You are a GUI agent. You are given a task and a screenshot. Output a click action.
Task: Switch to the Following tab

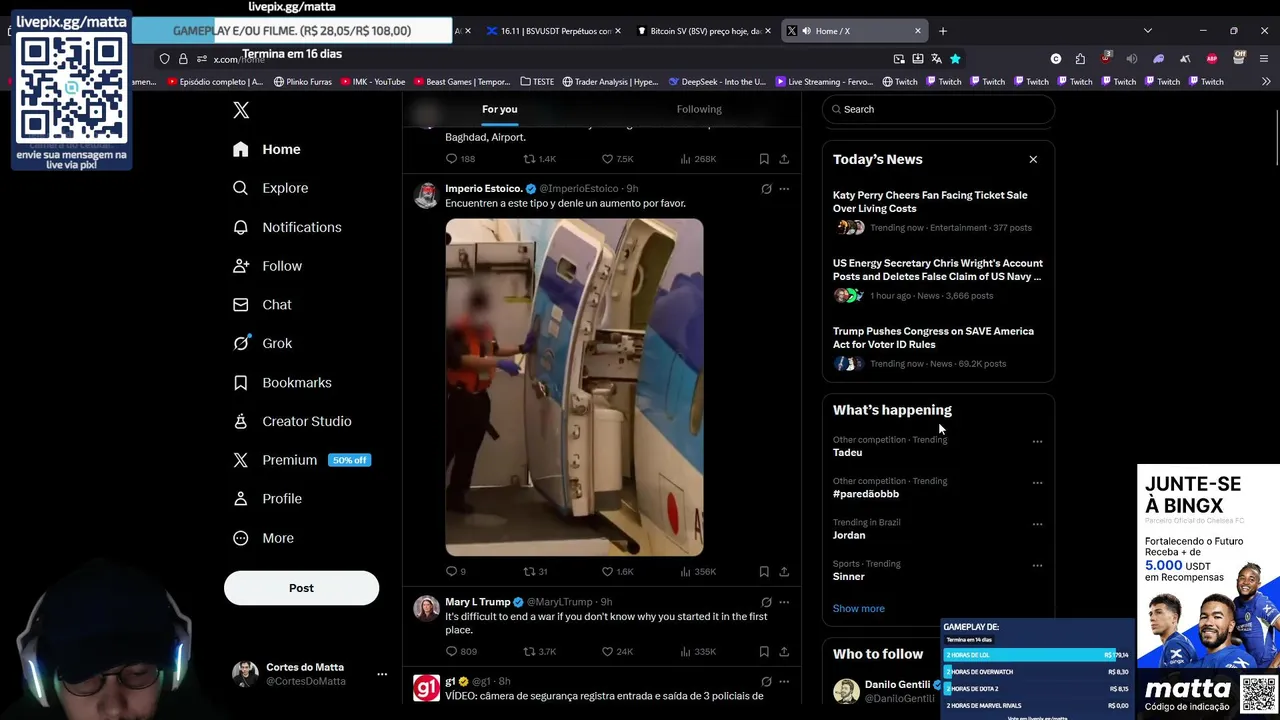point(699,109)
